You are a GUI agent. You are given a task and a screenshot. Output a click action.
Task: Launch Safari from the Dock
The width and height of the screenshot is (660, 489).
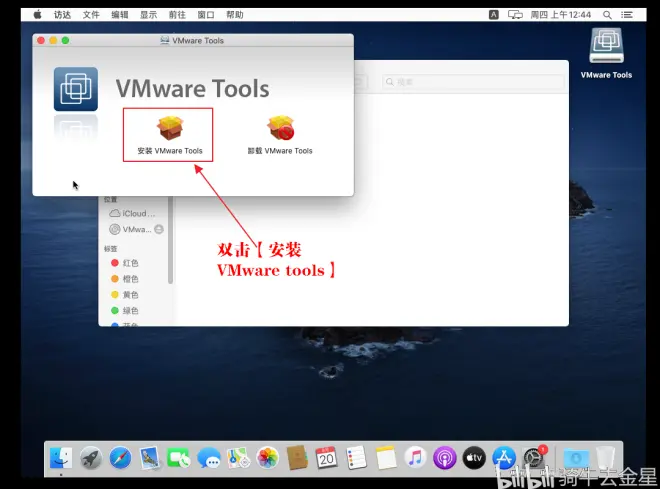tap(120, 458)
